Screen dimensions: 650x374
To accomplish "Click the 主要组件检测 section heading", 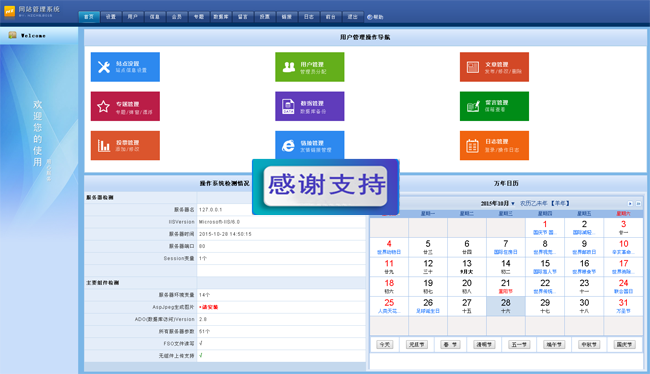I will click(x=102, y=283).
